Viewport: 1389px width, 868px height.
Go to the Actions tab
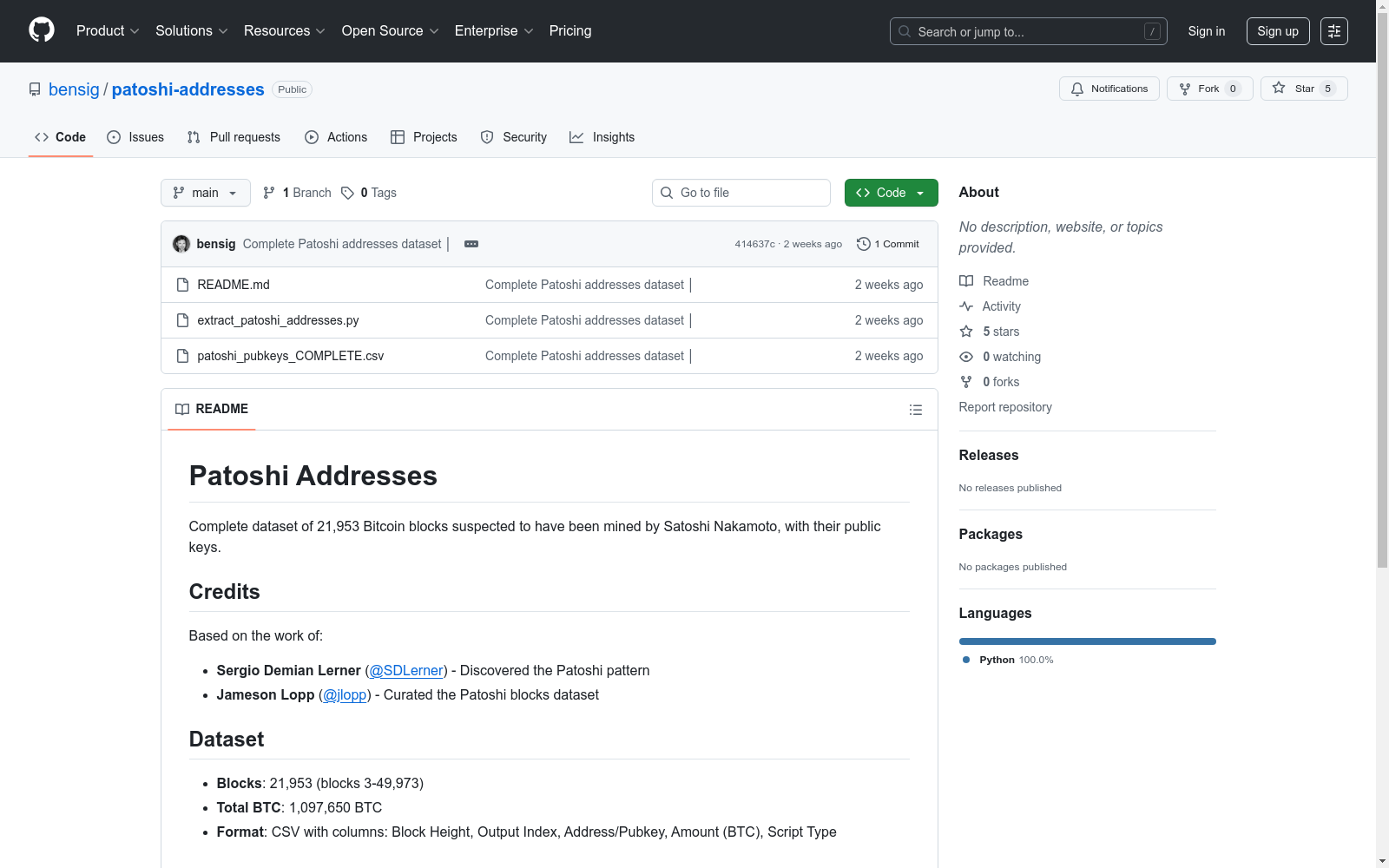336,137
